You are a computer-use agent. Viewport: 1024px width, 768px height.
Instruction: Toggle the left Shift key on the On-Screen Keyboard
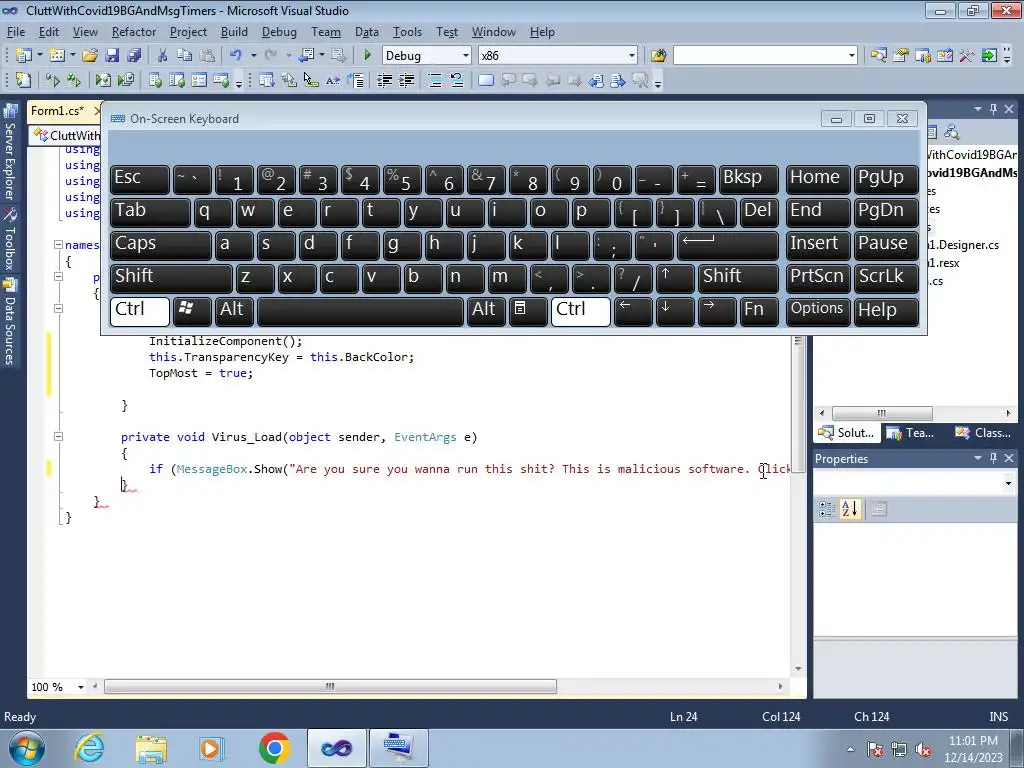[x=171, y=278]
